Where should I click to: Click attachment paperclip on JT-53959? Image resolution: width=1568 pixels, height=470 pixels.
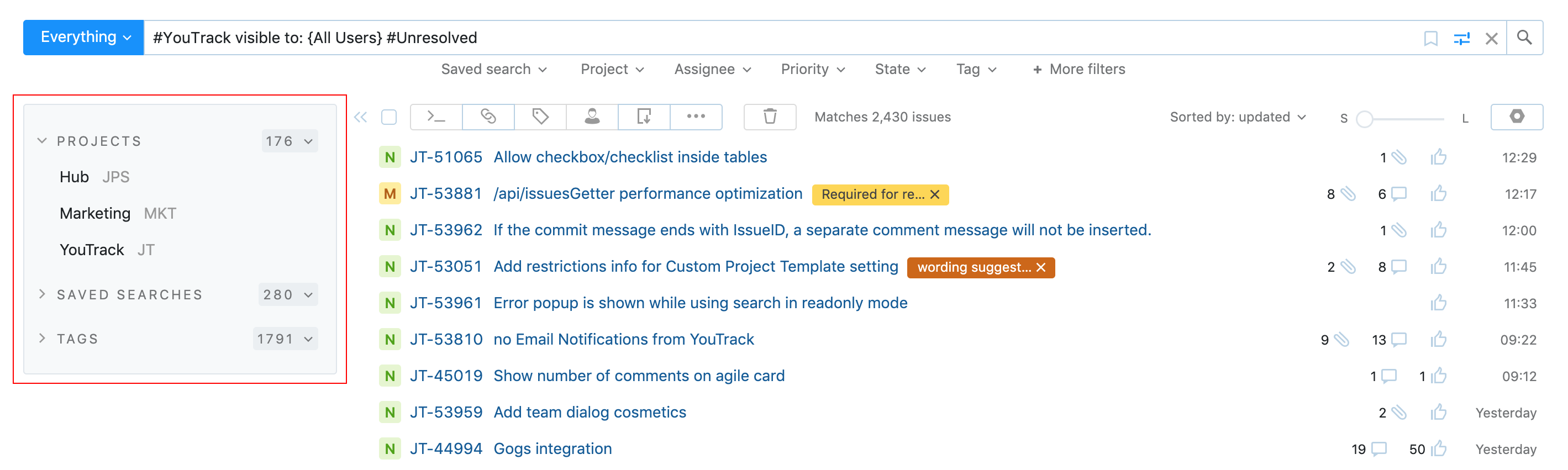(1399, 413)
